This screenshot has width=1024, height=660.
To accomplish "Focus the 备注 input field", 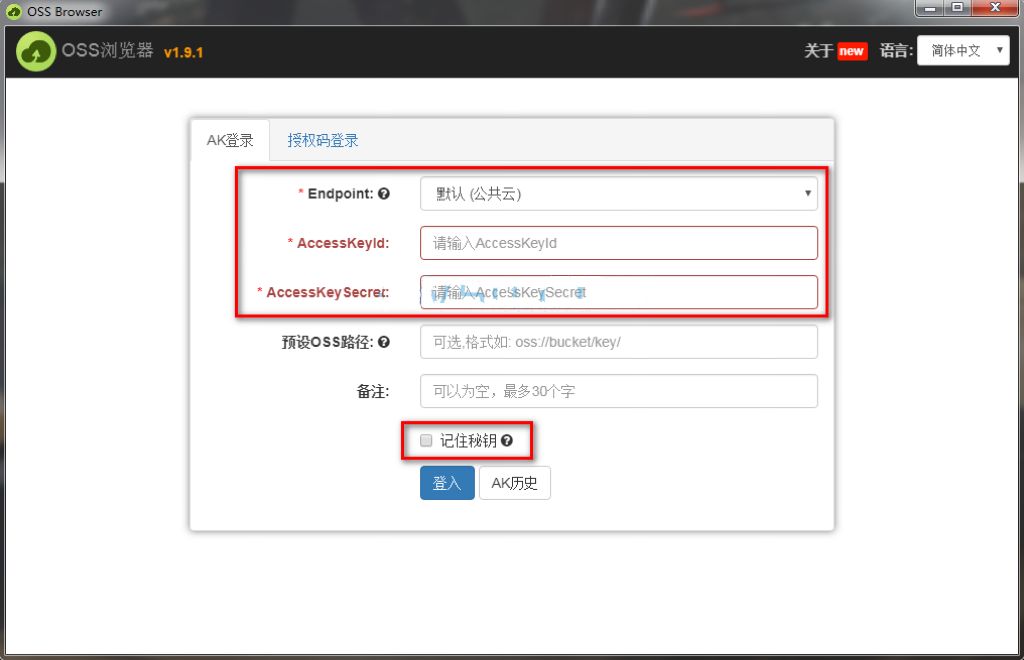I will point(618,391).
